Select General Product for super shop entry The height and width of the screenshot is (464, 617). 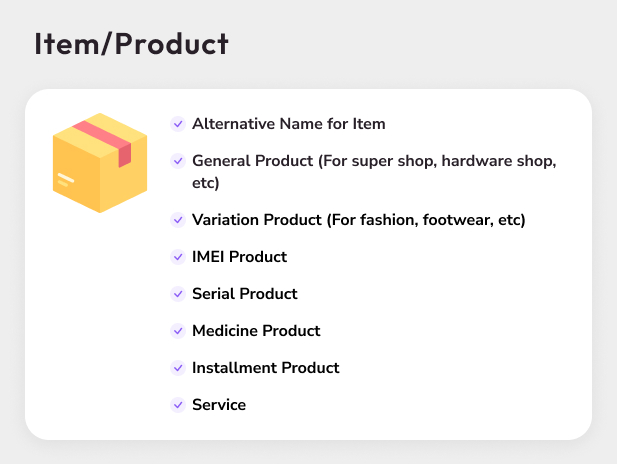pyautogui.click(x=373, y=172)
